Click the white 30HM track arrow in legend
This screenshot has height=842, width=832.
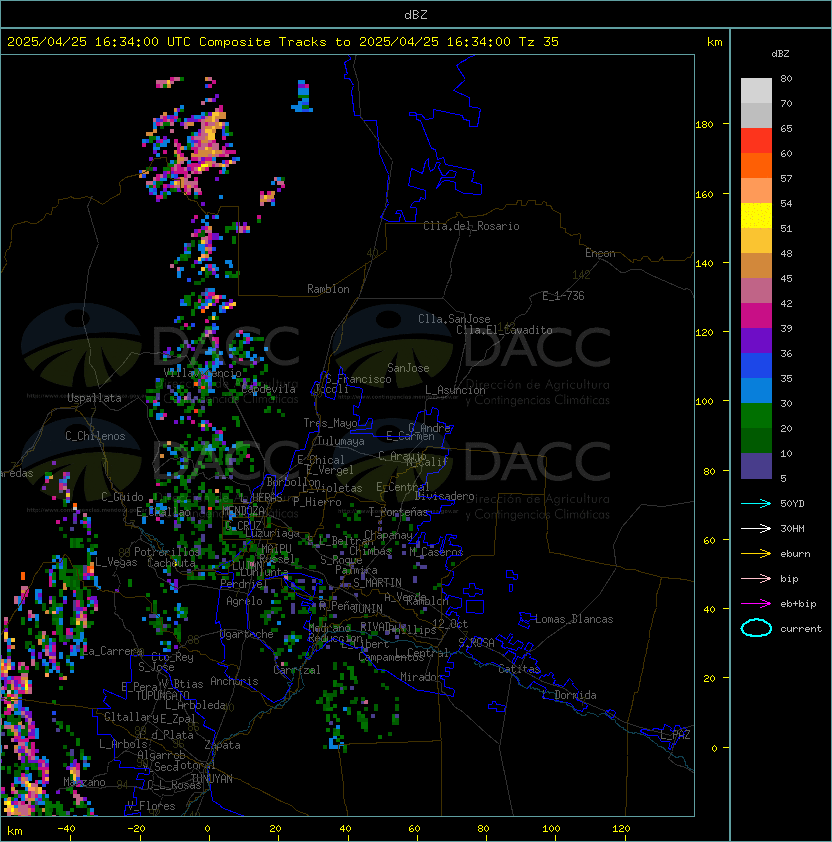click(x=756, y=529)
